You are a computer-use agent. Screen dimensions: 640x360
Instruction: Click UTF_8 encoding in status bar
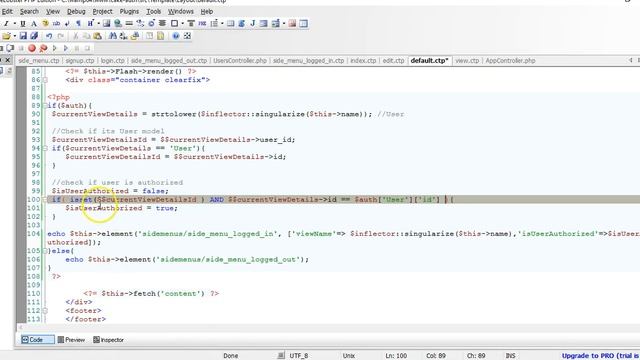[x=299, y=356]
